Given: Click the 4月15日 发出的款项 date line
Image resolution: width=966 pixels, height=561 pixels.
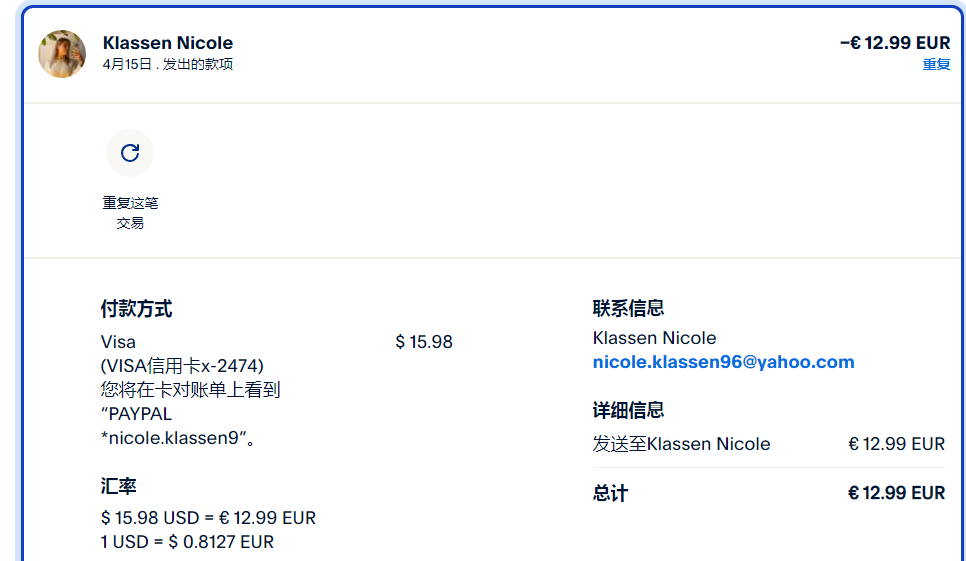Looking at the screenshot, I should [168, 64].
